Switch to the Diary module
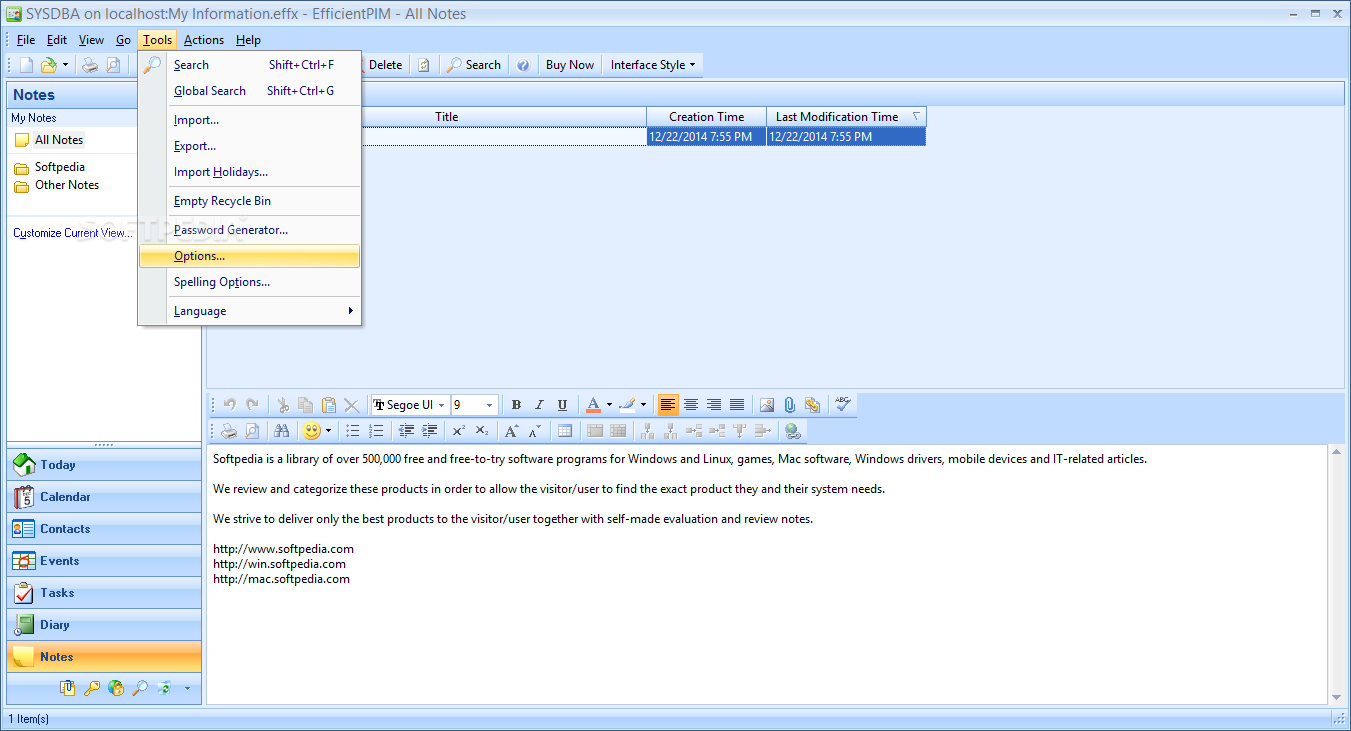 coord(104,625)
